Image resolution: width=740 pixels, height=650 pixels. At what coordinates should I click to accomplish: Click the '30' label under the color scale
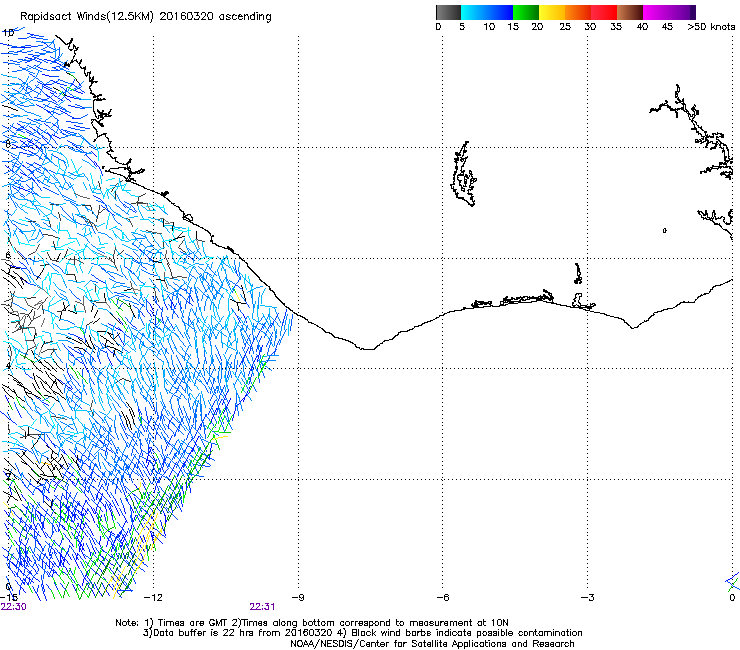pyautogui.click(x=590, y=27)
